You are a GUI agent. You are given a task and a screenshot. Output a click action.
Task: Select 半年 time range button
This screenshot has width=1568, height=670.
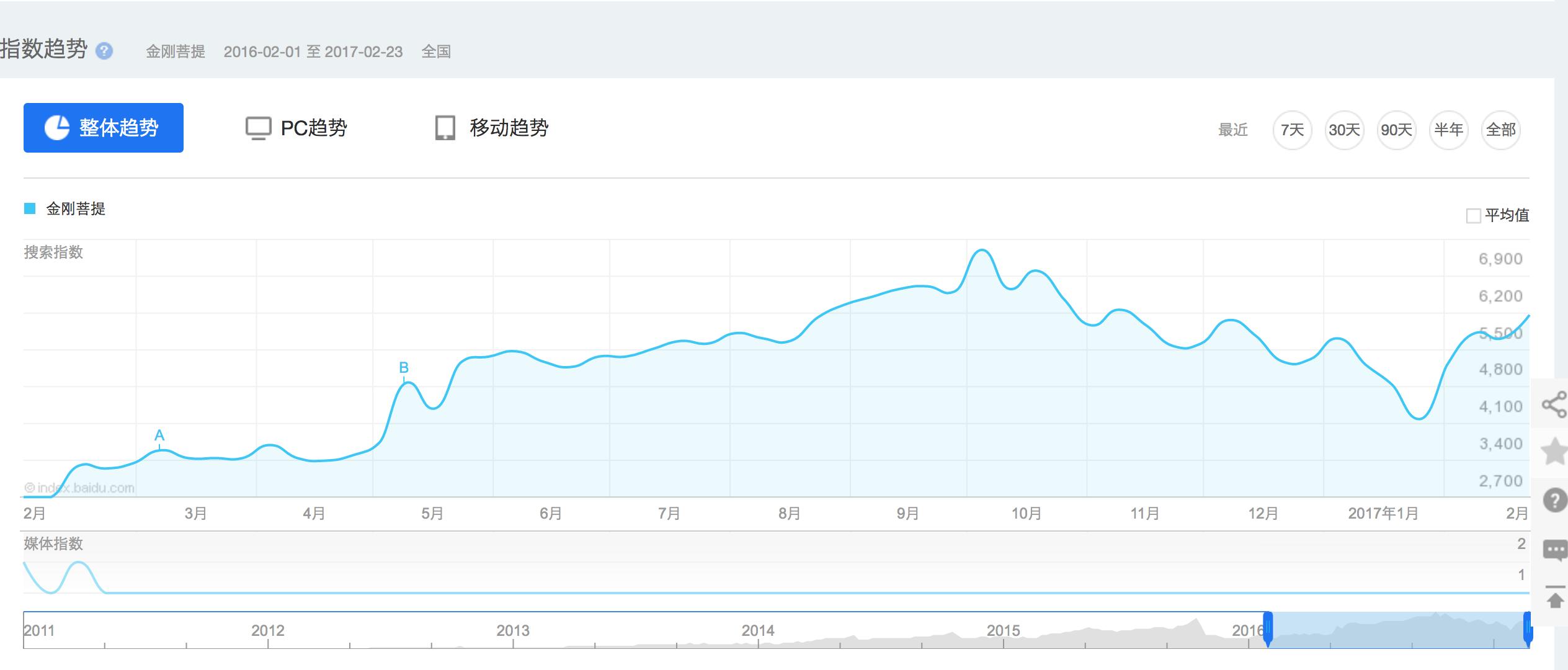[1448, 130]
